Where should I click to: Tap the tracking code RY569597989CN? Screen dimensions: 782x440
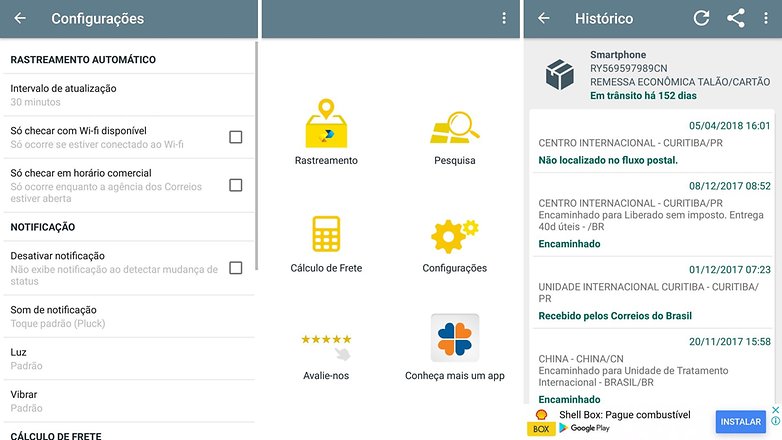point(628,68)
